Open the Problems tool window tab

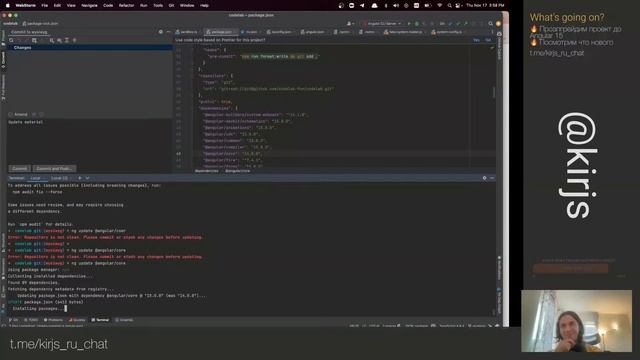pos(53,320)
